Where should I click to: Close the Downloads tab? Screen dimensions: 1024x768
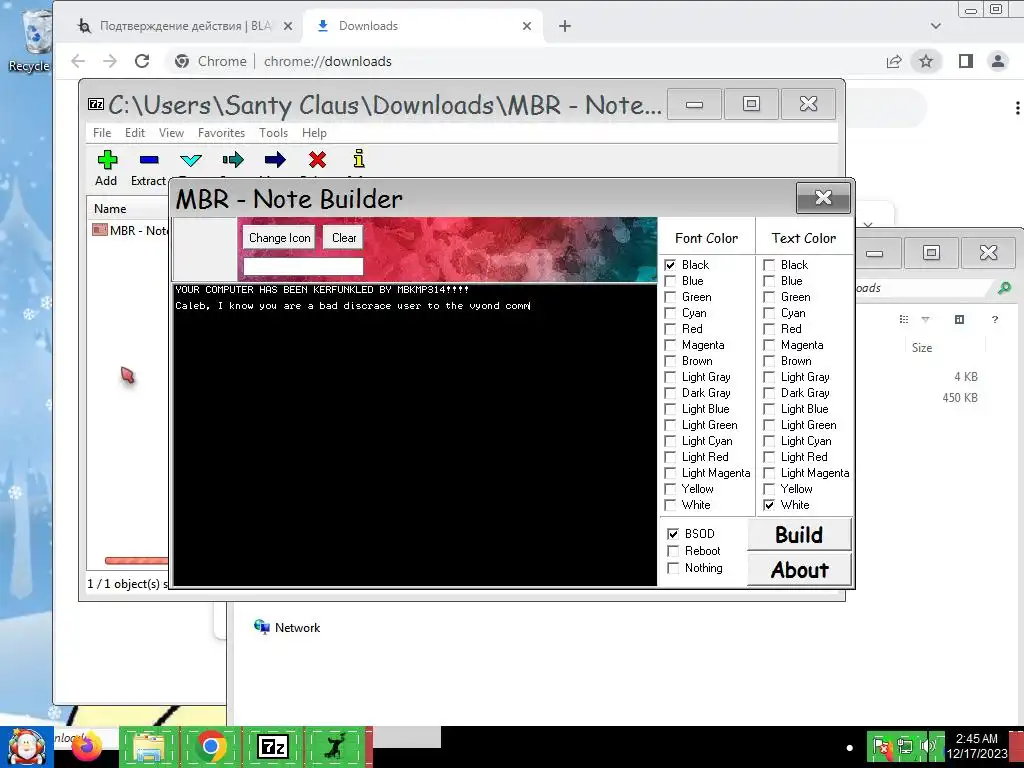pyautogui.click(x=527, y=26)
